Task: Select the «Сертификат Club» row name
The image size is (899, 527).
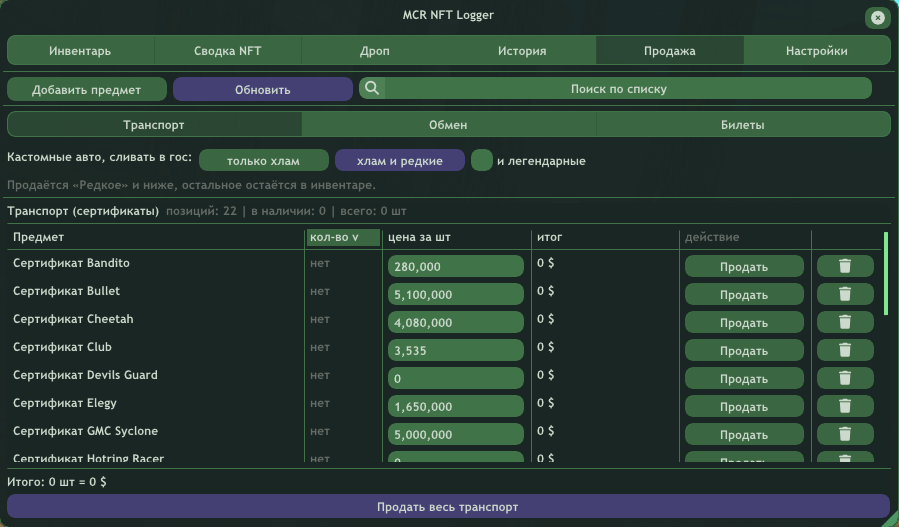Action: (x=62, y=348)
